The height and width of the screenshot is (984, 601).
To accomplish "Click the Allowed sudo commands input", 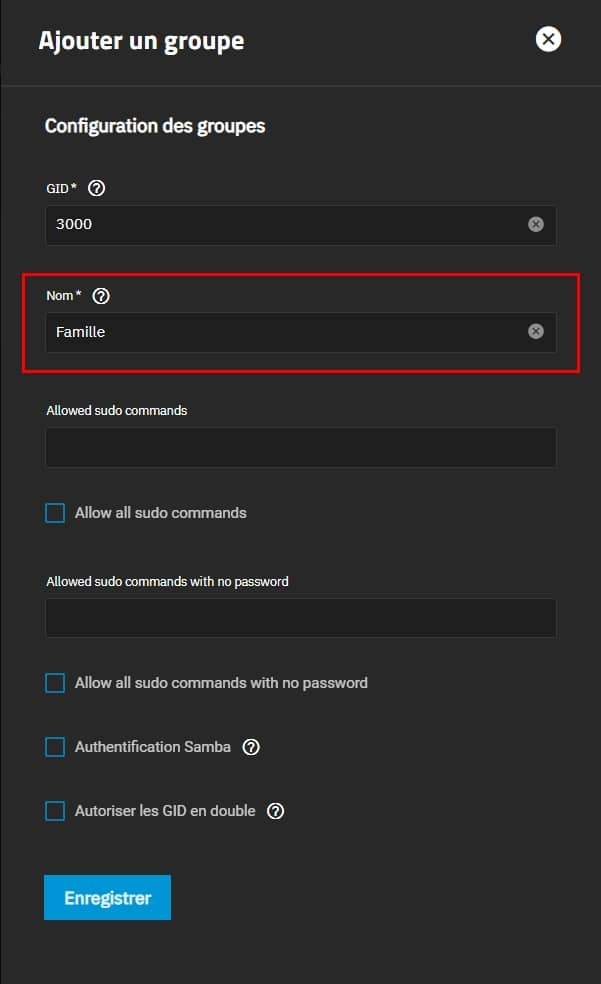I will coord(300,447).
